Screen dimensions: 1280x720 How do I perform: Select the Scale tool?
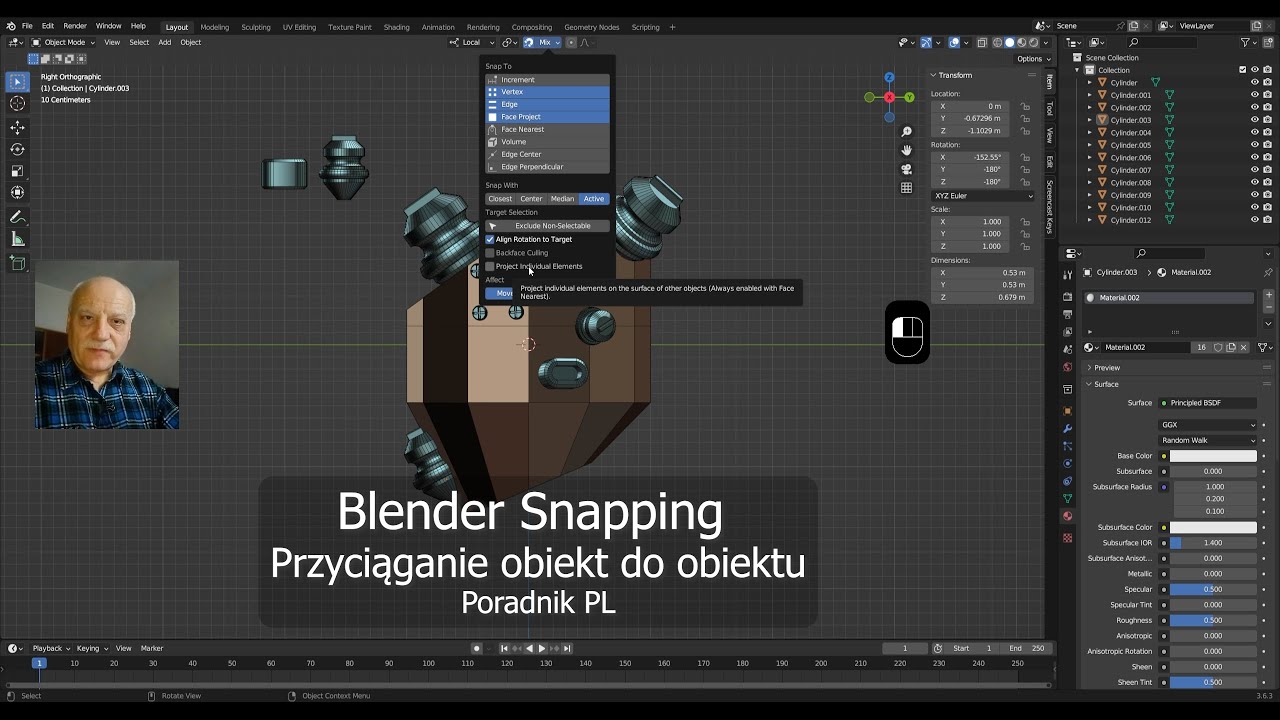point(18,171)
